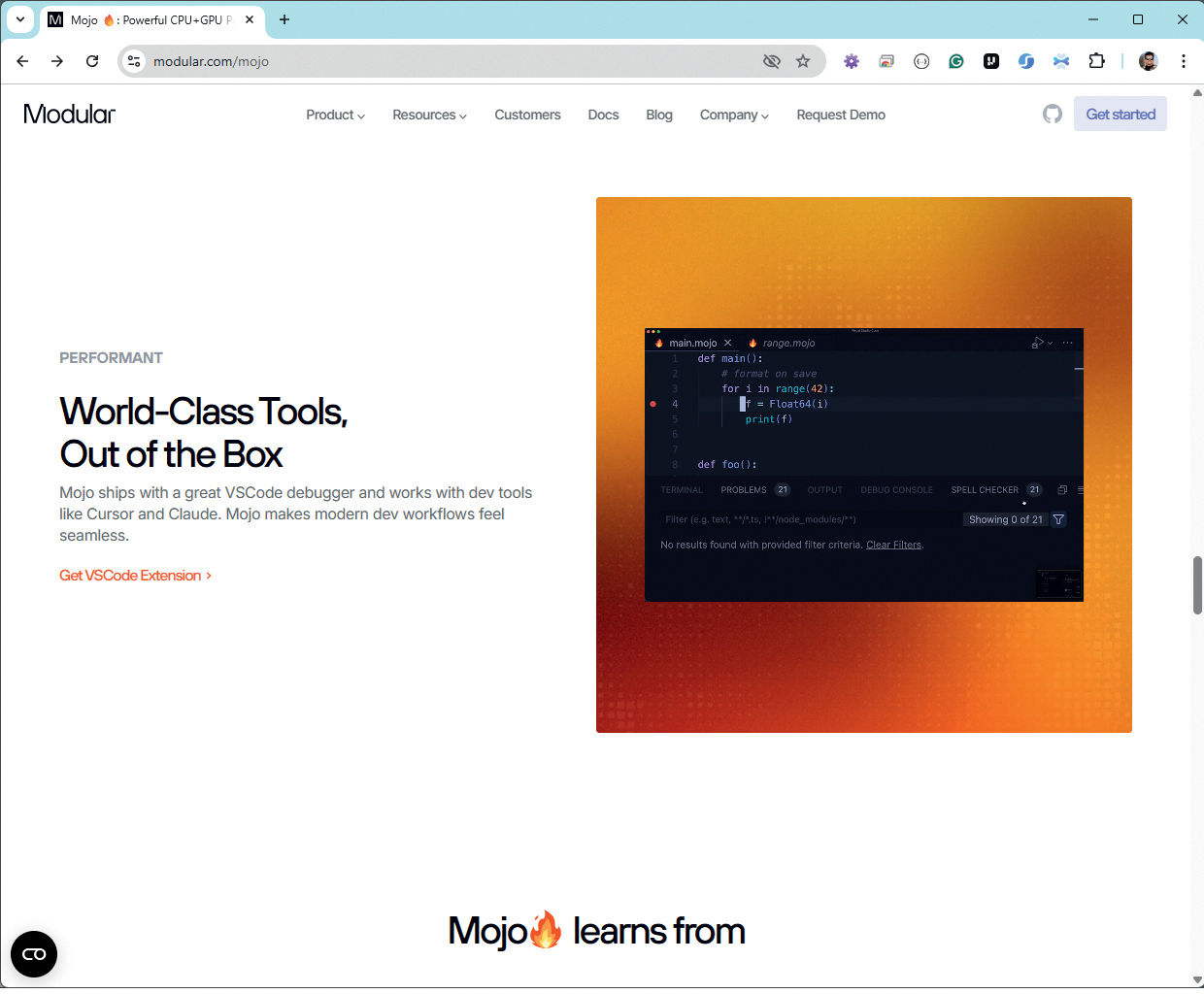Image resolution: width=1204 pixels, height=994 pixels.
Task: Click the Grammarly extension icon
Action: tap(956, 61)
